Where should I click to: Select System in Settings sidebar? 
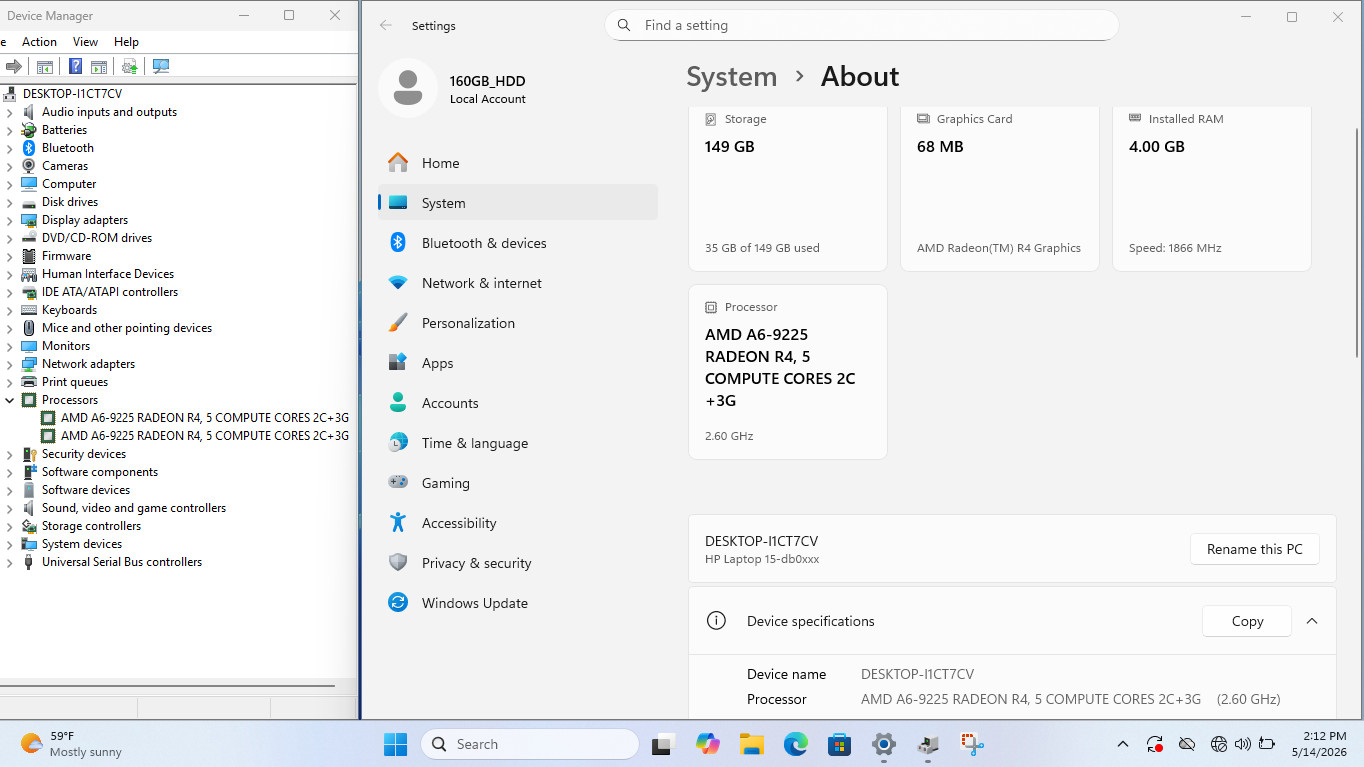(x=518, y=203)
